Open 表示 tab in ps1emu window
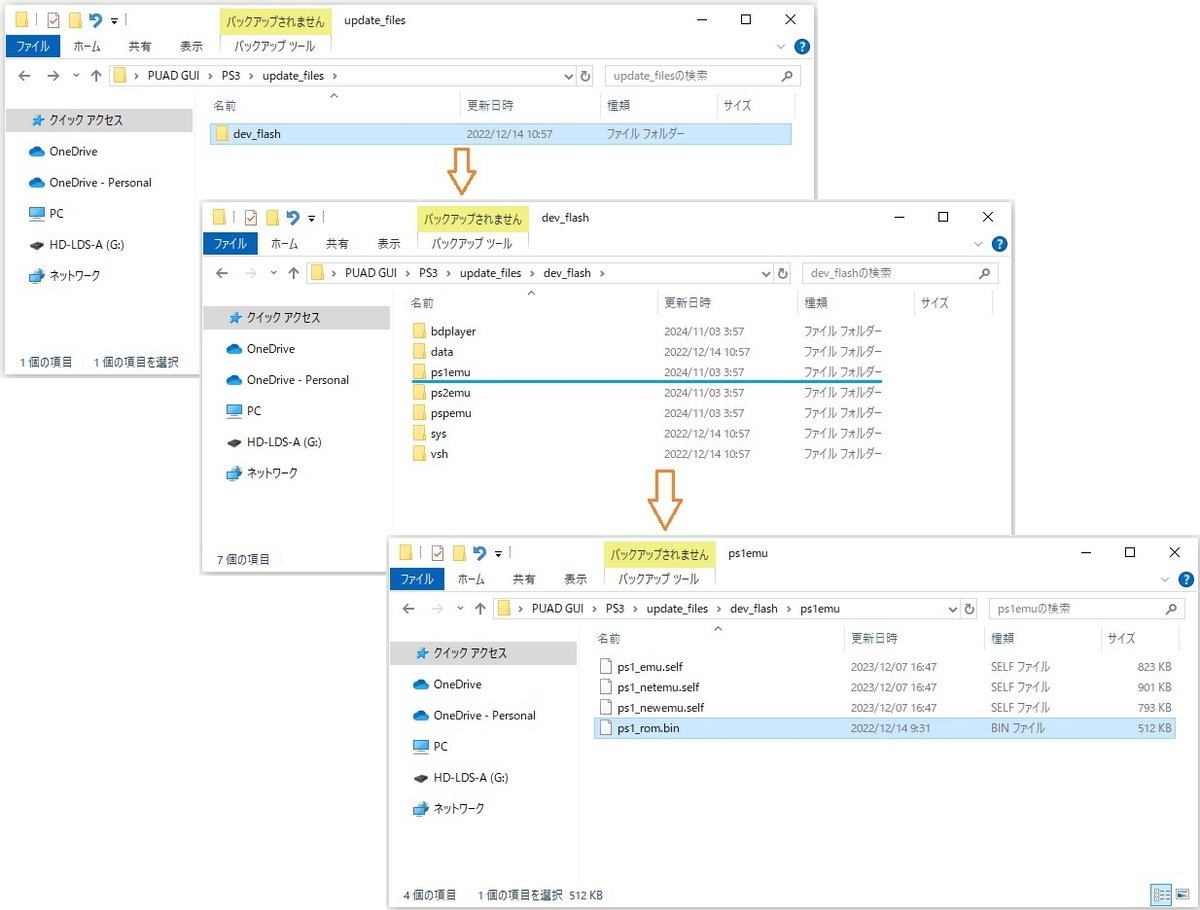 click(576, 579)
